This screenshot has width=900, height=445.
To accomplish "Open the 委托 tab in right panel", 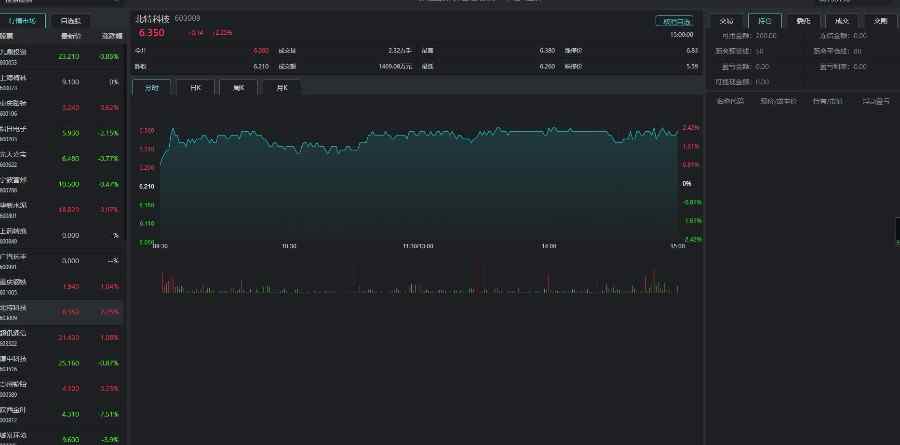I will (x=803, y=21).
